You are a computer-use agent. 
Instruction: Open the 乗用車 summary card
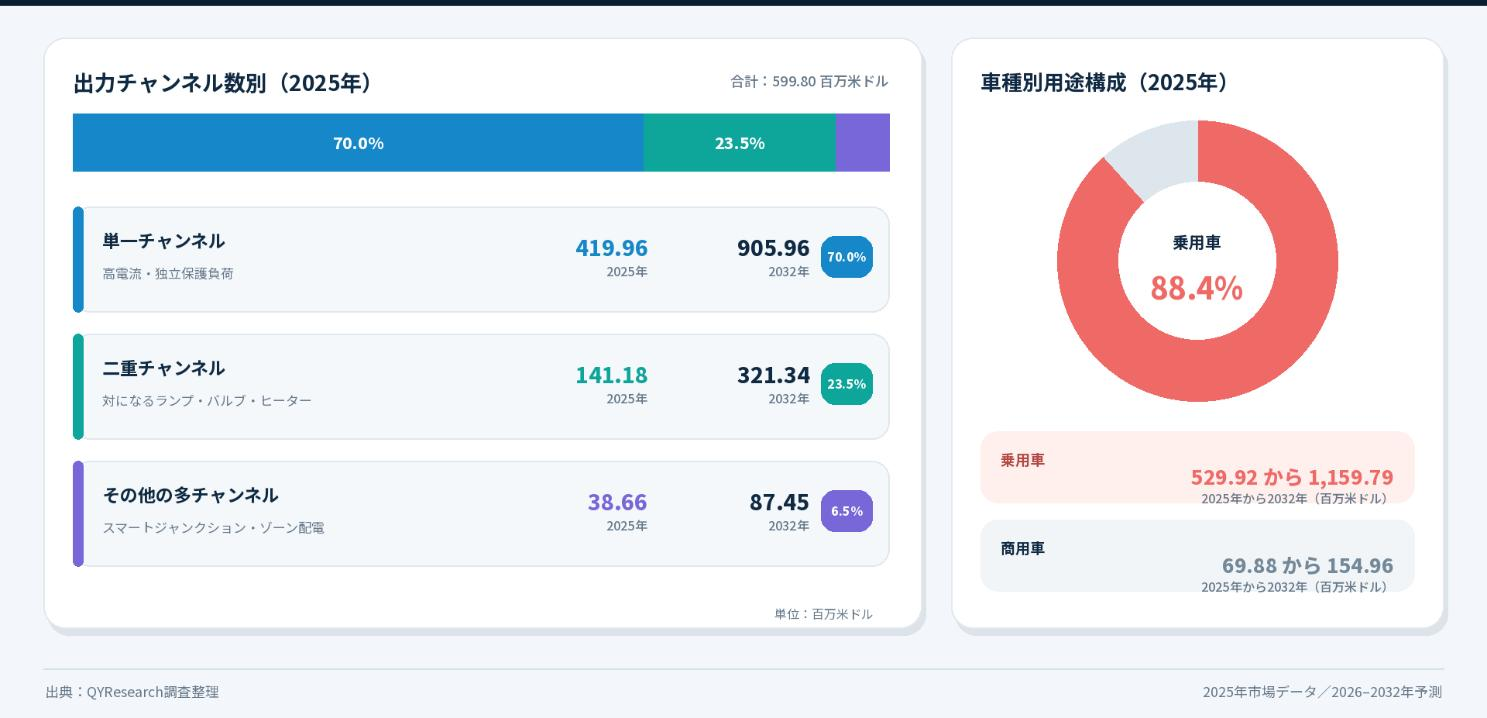click(x=1197, y=467)
